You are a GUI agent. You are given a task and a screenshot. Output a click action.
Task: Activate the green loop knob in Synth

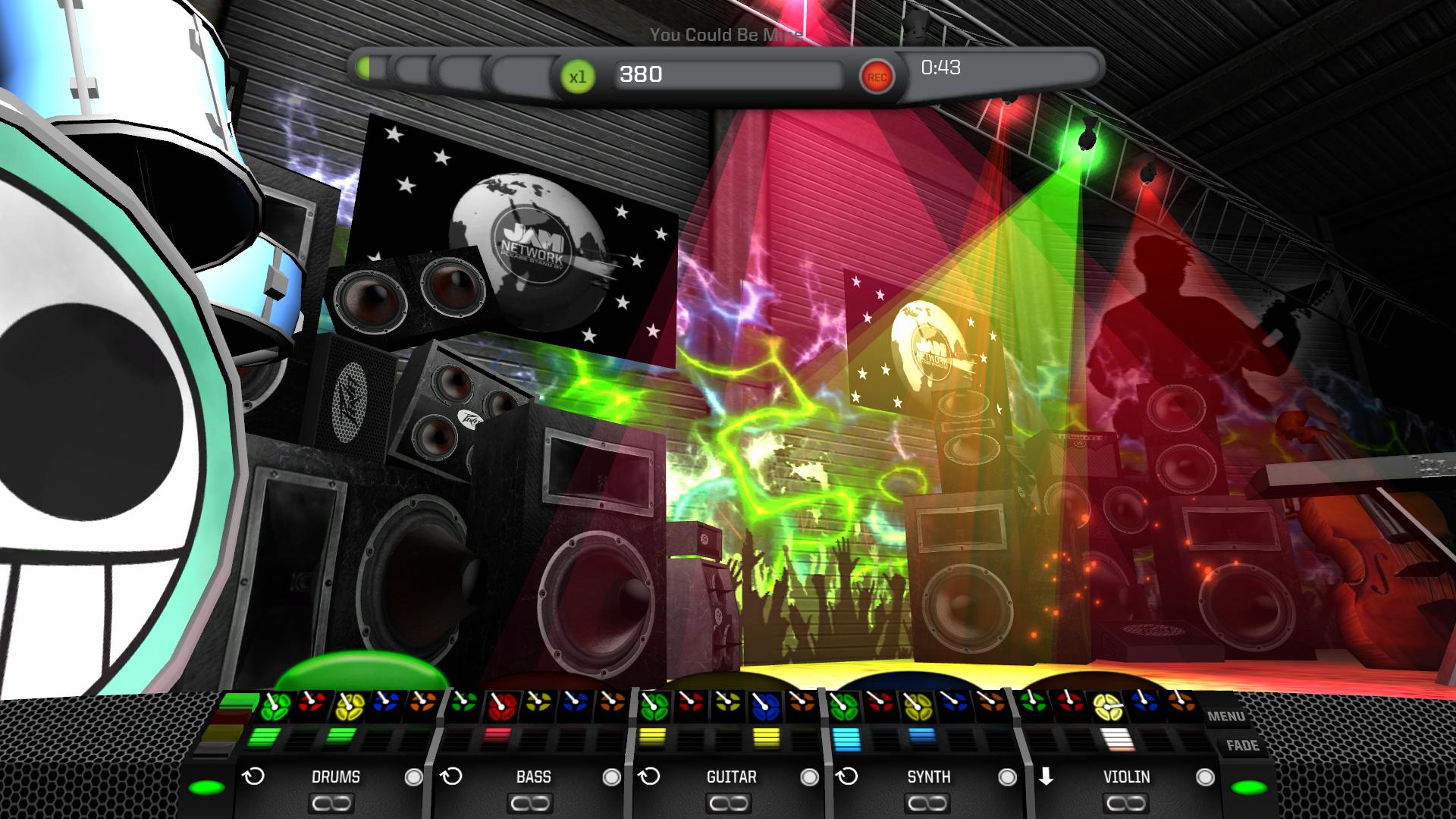(x=843, y=706)
